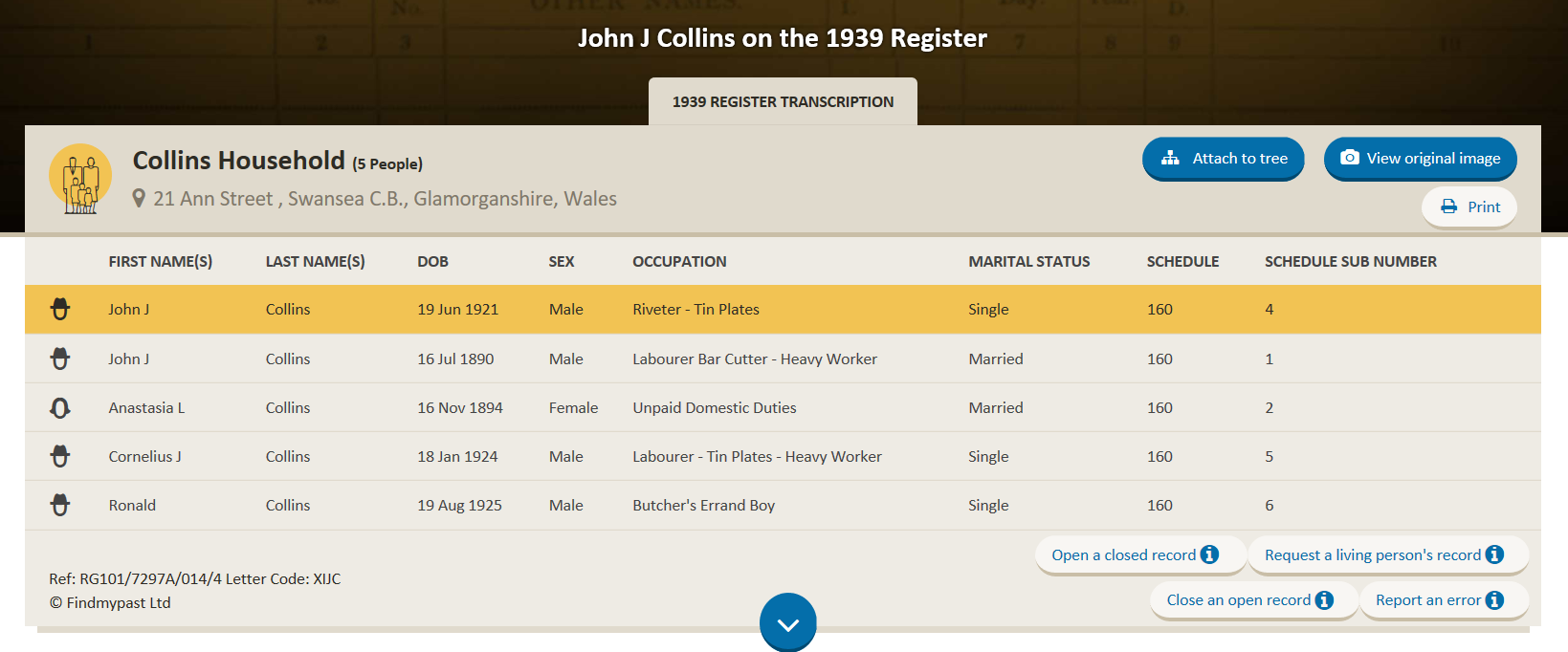Click the occupation Unpaid Domestic Duties
This screenshot has height=652, width=1568.
pyautogui.click(x=715, y=407)
